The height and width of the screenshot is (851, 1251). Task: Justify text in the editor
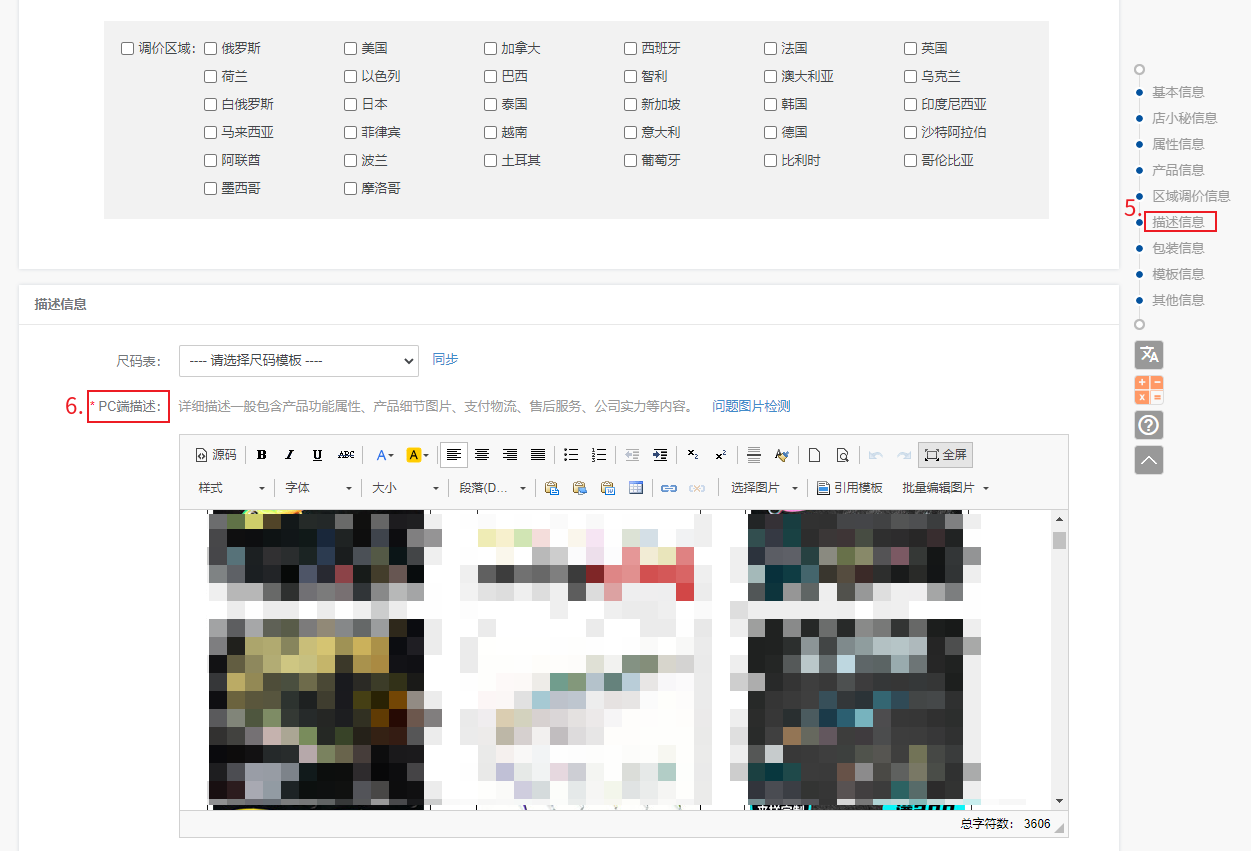tap(538, 455)
